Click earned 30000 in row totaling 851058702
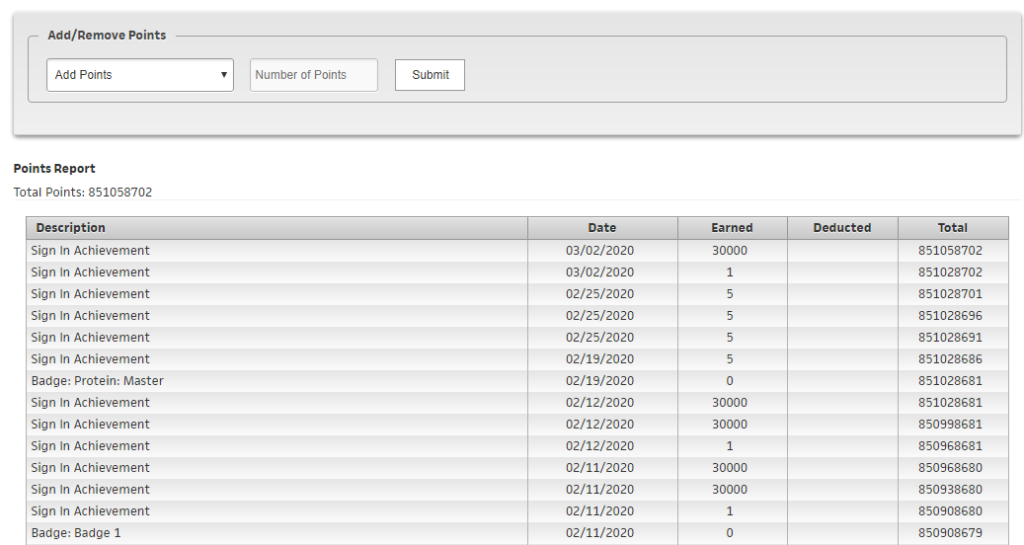The width and height of the screenshot is (1024, 545). (729, 251)
